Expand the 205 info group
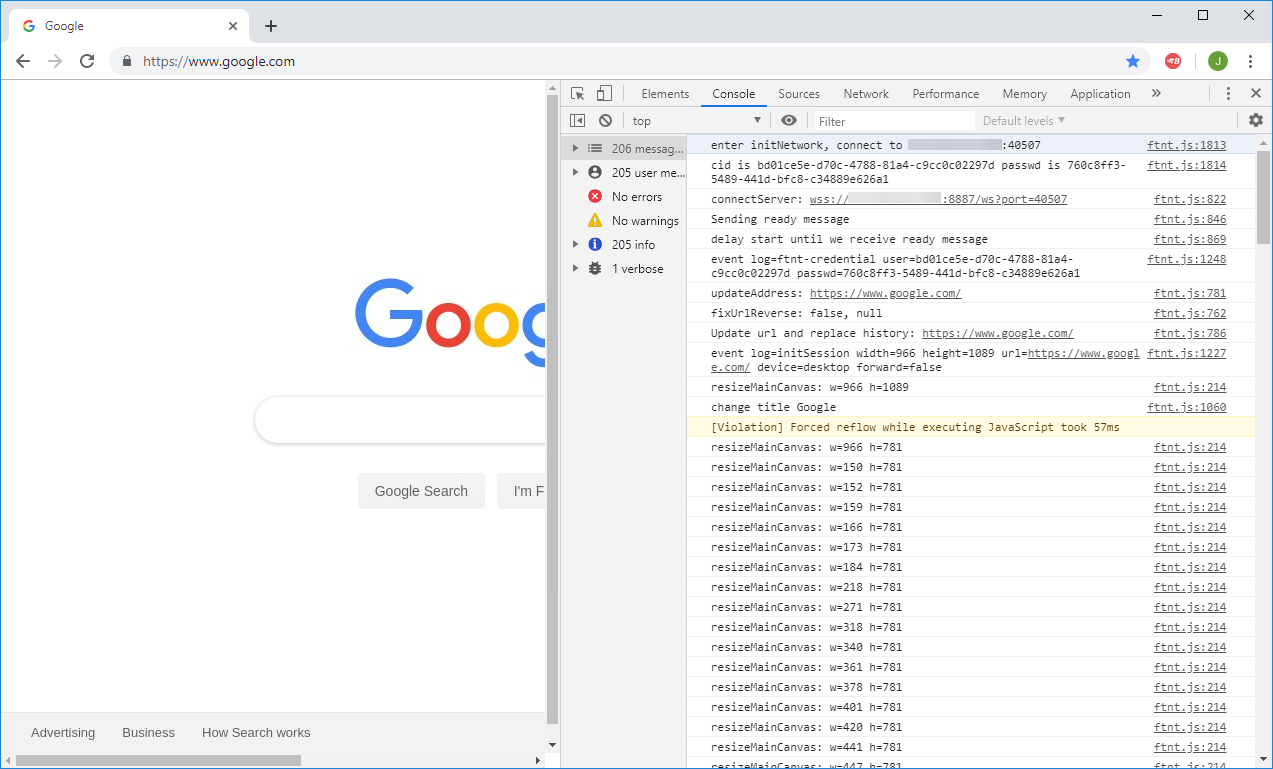Image resolution: width=1273 pixels, height=769 pixels. point(575,245)
